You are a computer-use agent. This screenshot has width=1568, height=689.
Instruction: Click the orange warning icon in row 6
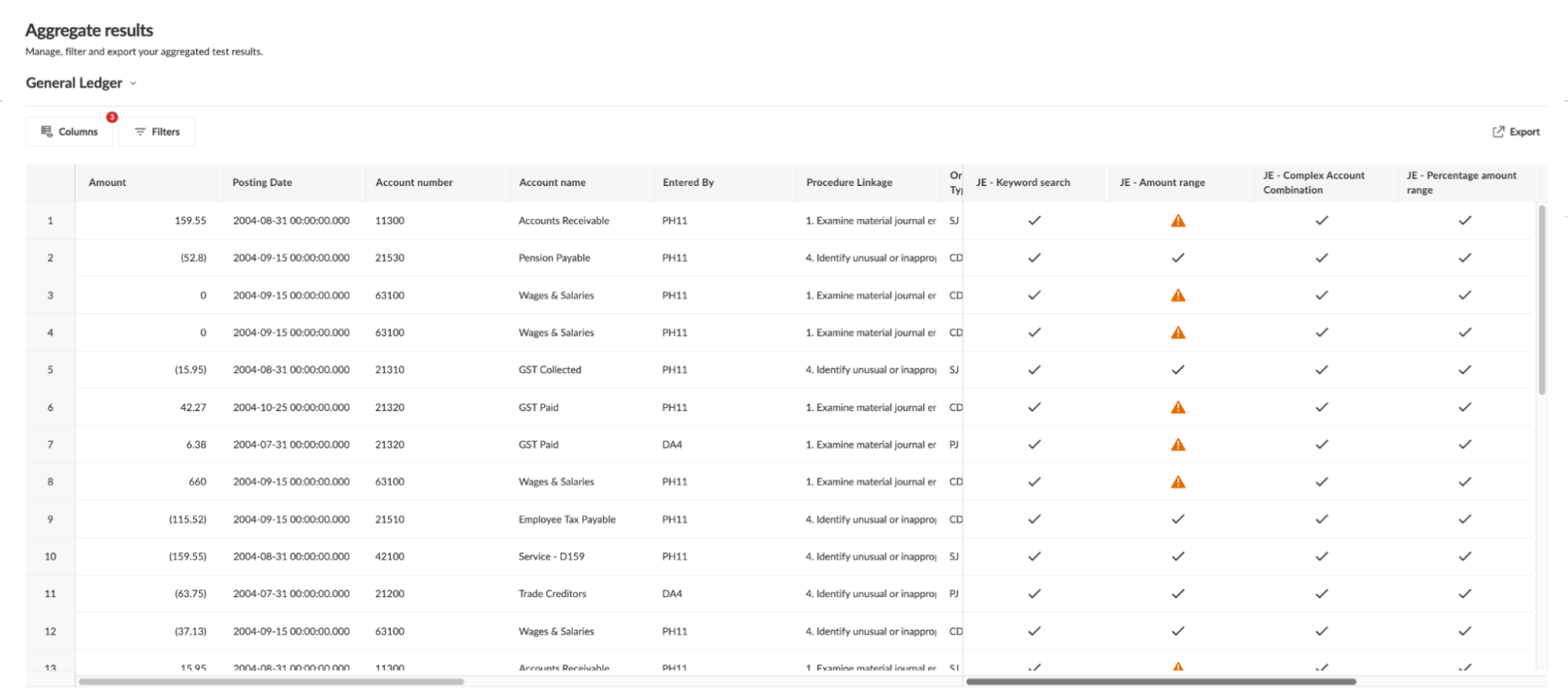point(1177,407)
